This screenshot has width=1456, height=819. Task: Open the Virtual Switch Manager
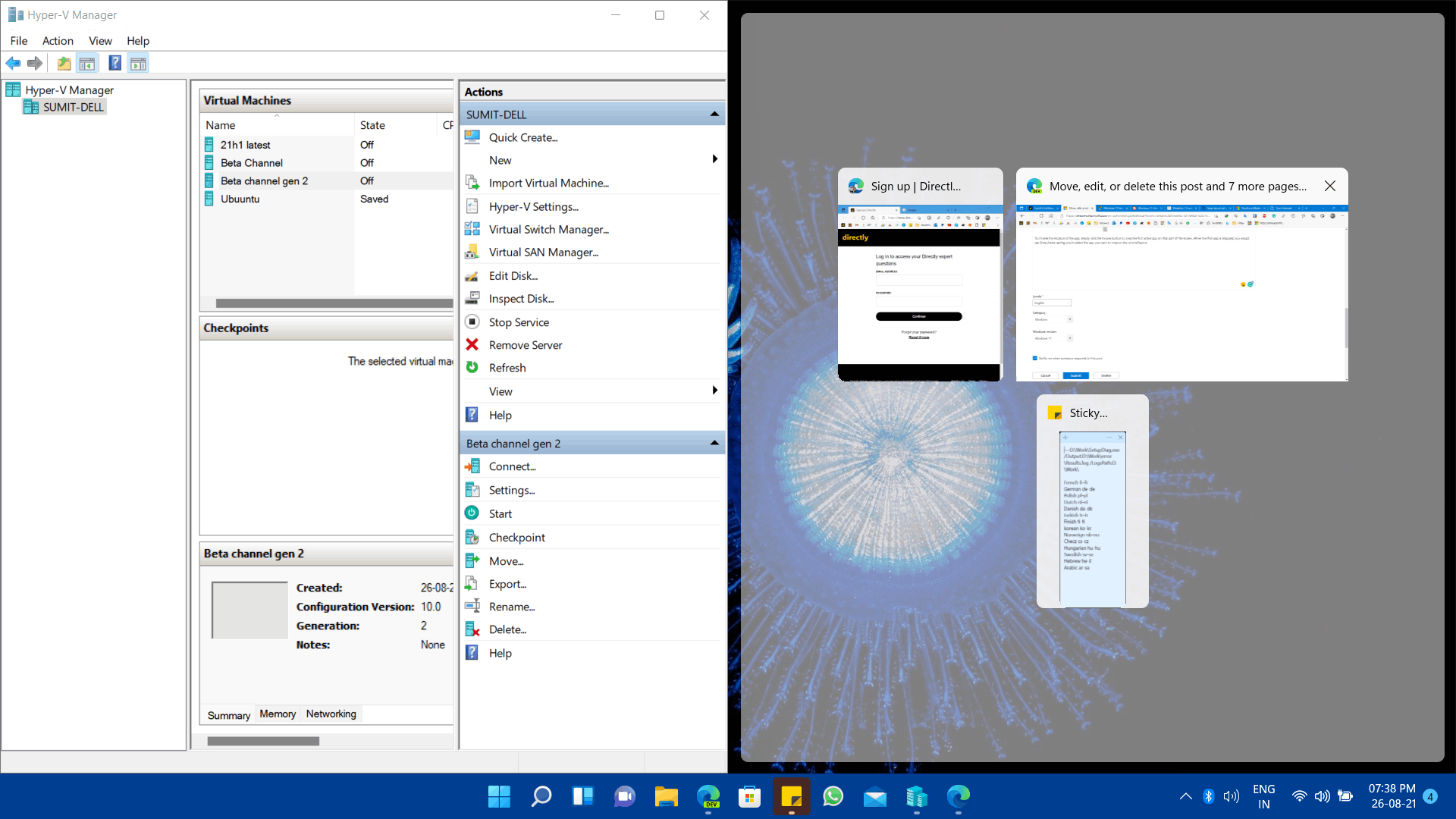[x=548, y=229]
